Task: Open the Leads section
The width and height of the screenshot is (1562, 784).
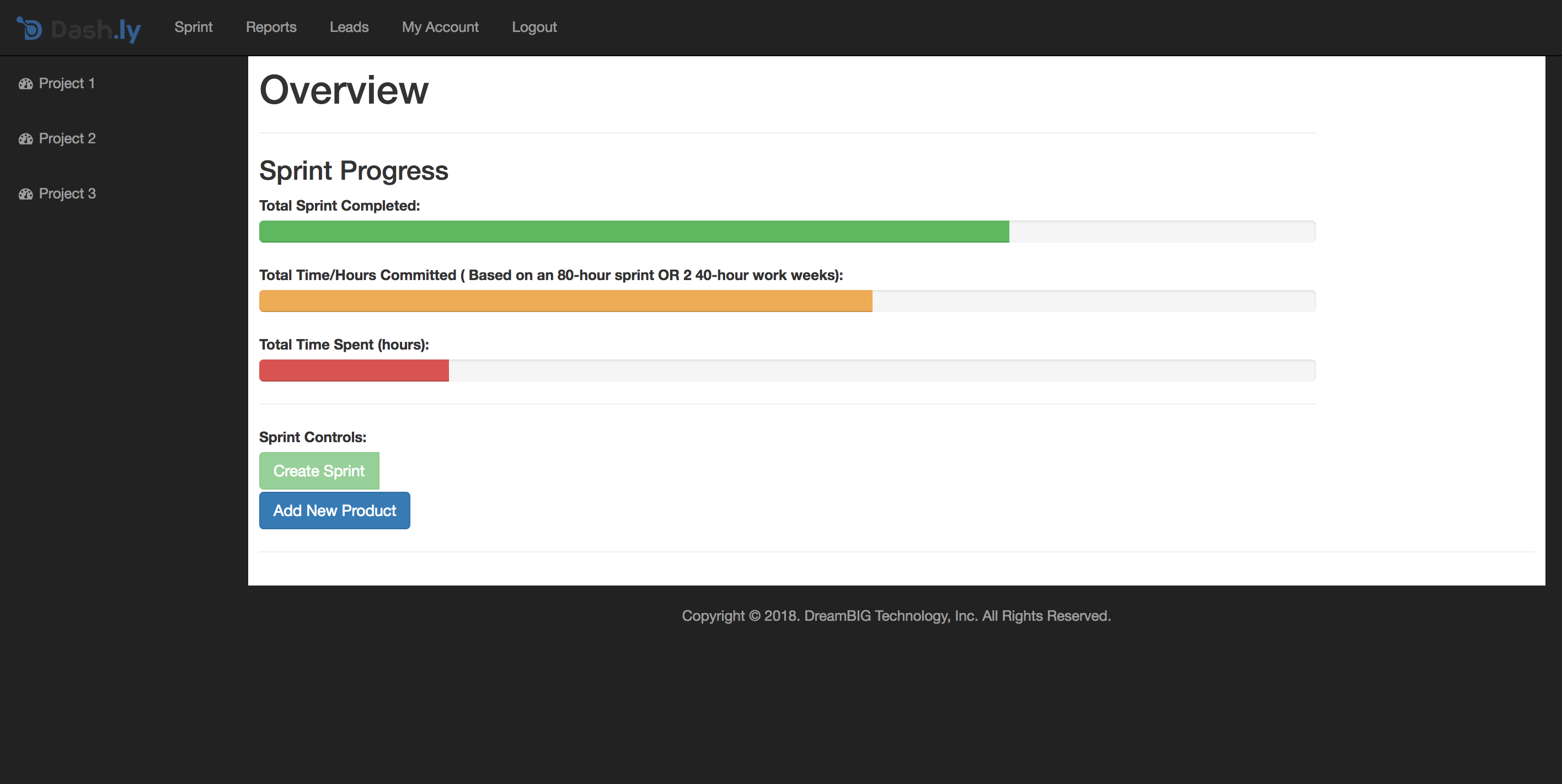Action: [349, 27]
